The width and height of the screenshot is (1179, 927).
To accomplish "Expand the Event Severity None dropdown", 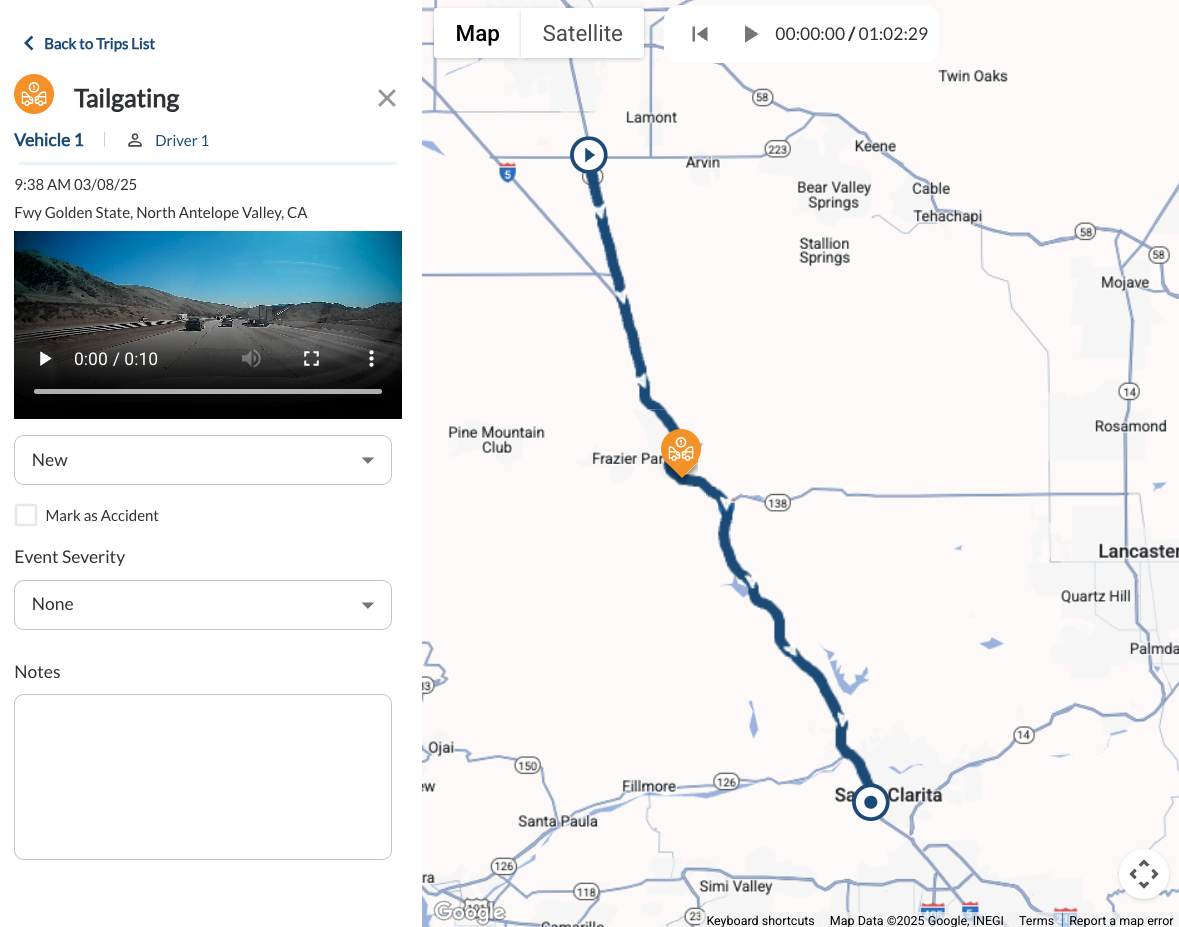I will click(203, 604).
